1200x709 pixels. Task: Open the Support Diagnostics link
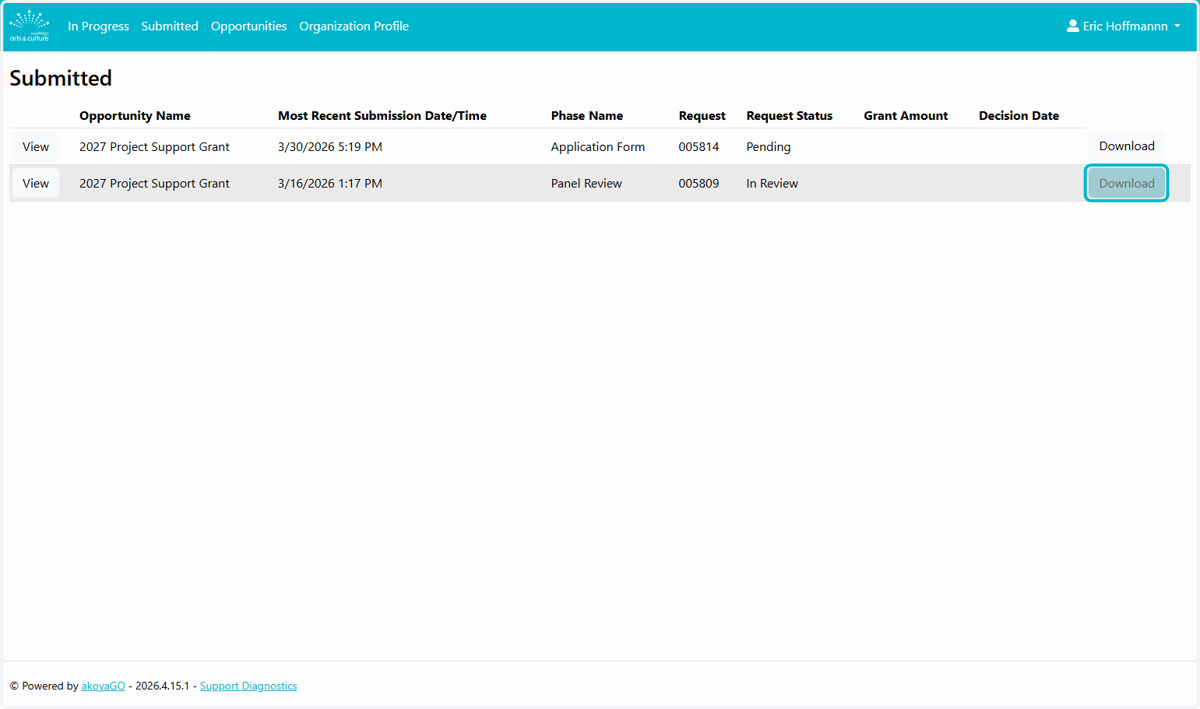(248, 686)
